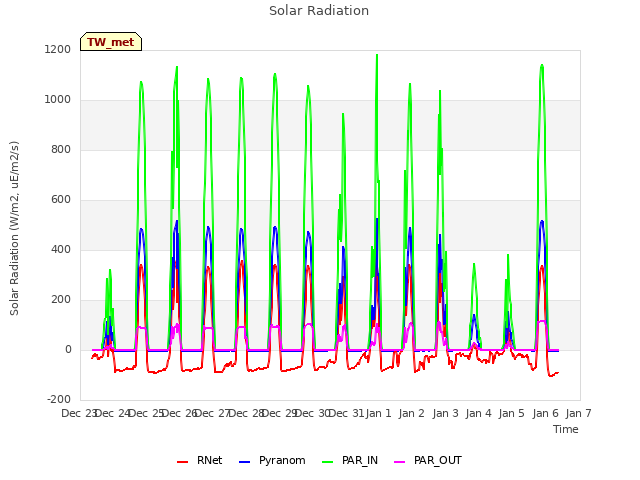640x480 pixels.
Task: Click the 600 y-axis label
Action: pyautogui.click(x=61, y=200)
